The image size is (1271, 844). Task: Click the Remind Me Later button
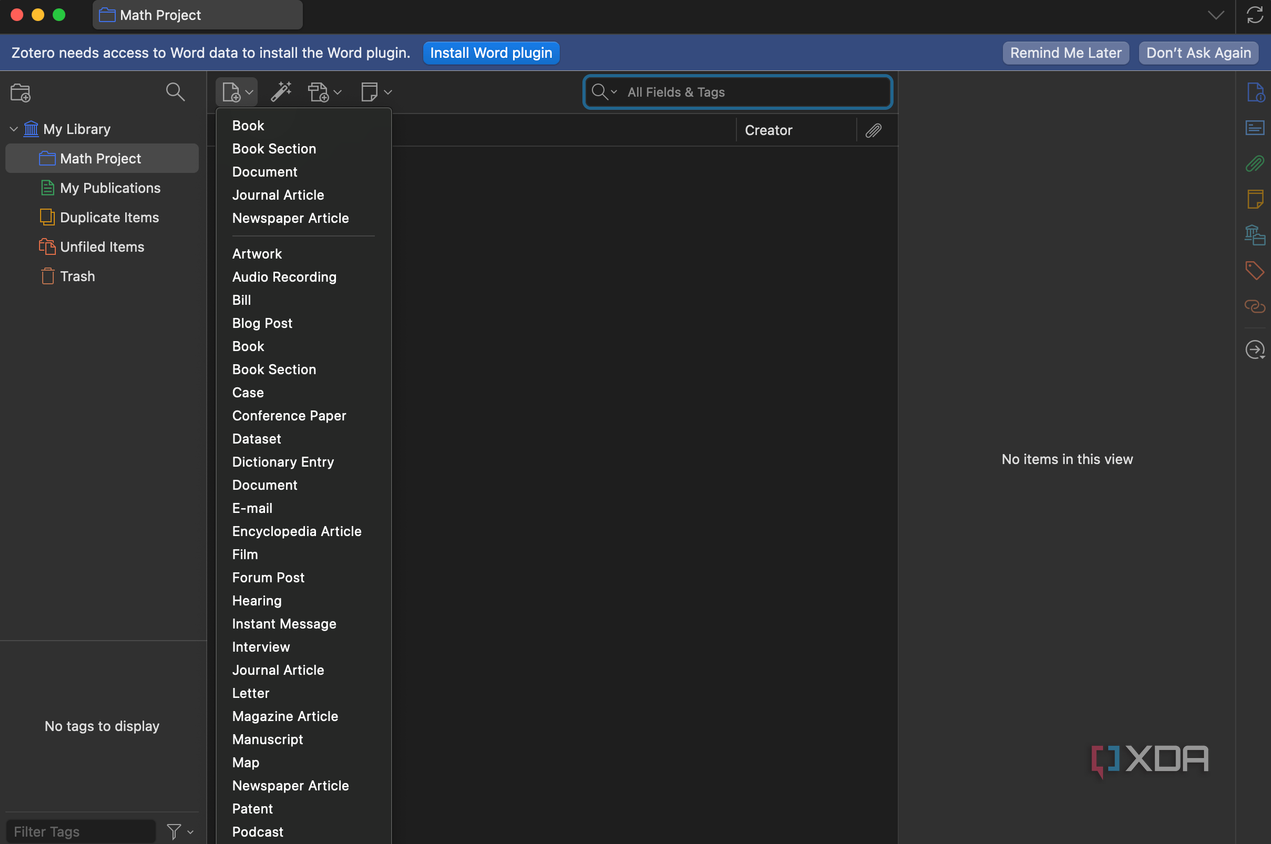[x=1066, y=53]
